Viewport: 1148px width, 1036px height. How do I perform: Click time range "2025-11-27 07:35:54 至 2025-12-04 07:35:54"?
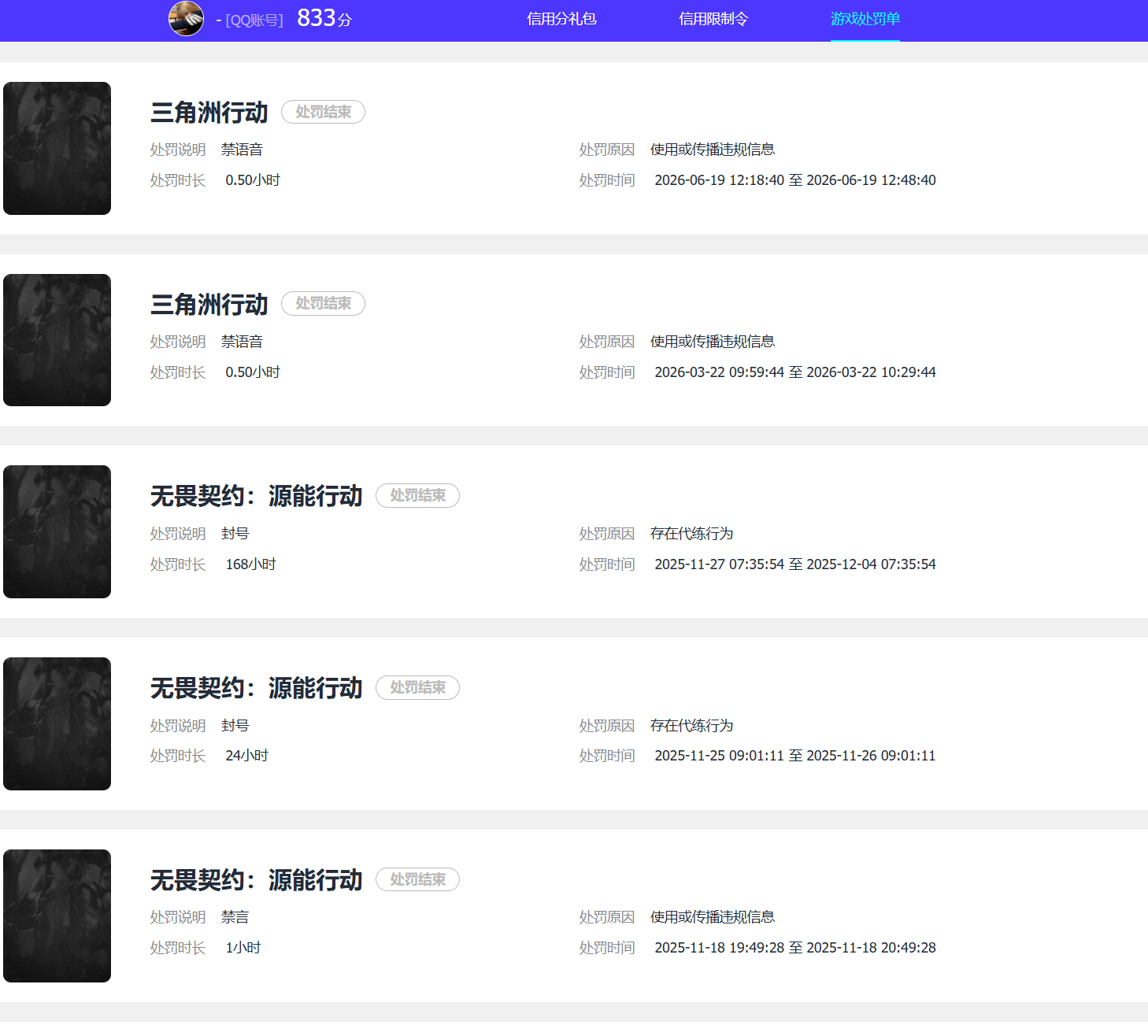[x=795, y=564]
